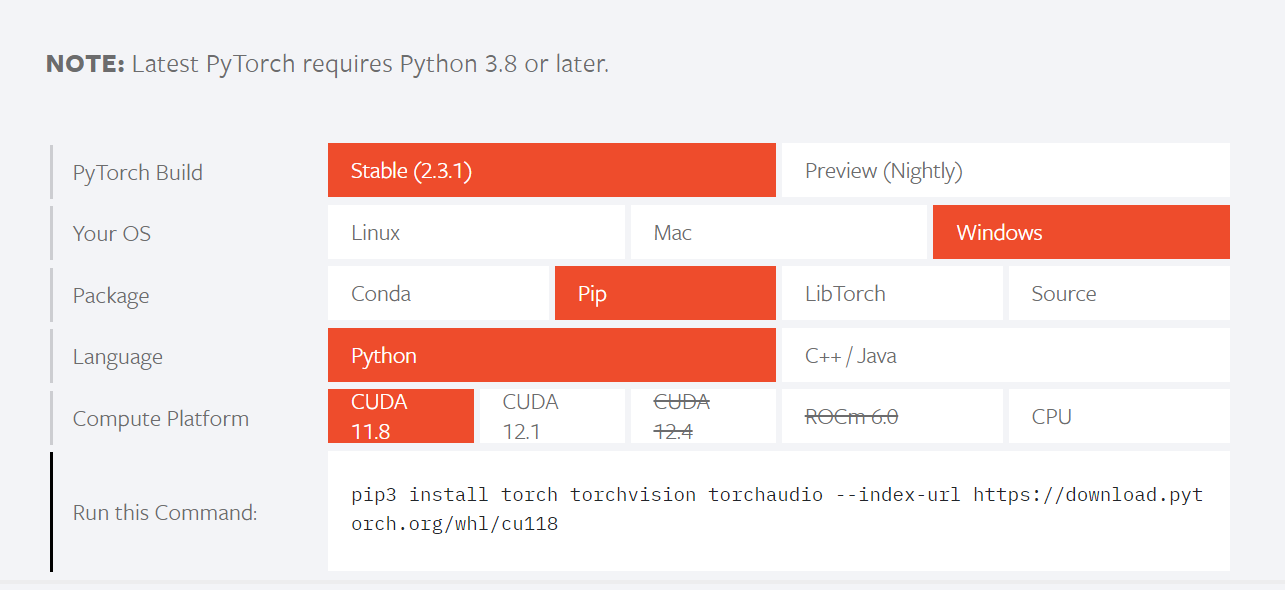Viewport: 1285px width, 590px height.
Task: Pick Linux as your OS
Action: coord(476,232)
